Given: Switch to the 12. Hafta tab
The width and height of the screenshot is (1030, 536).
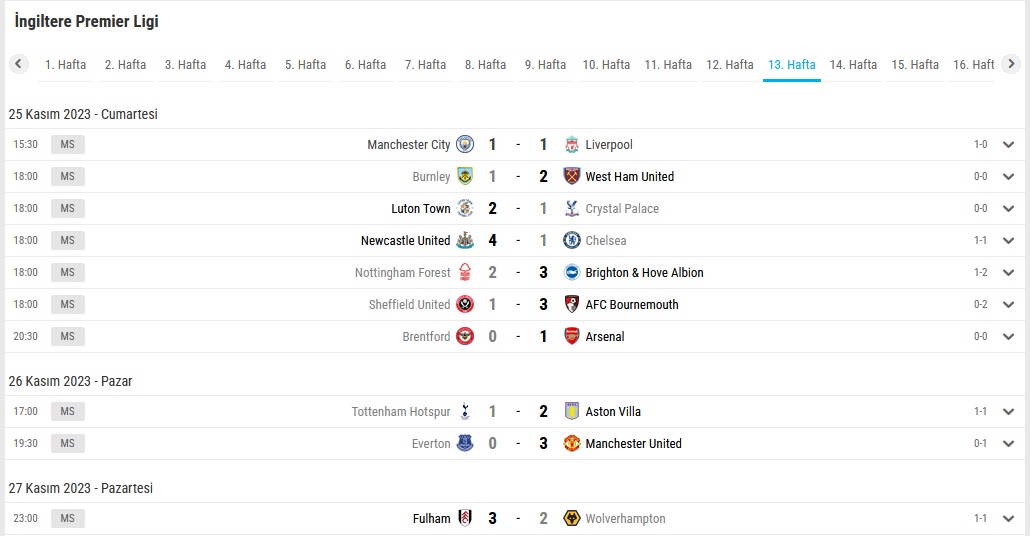Looking at the screenshot, I should pyautogui.click(x=730, y=65).
